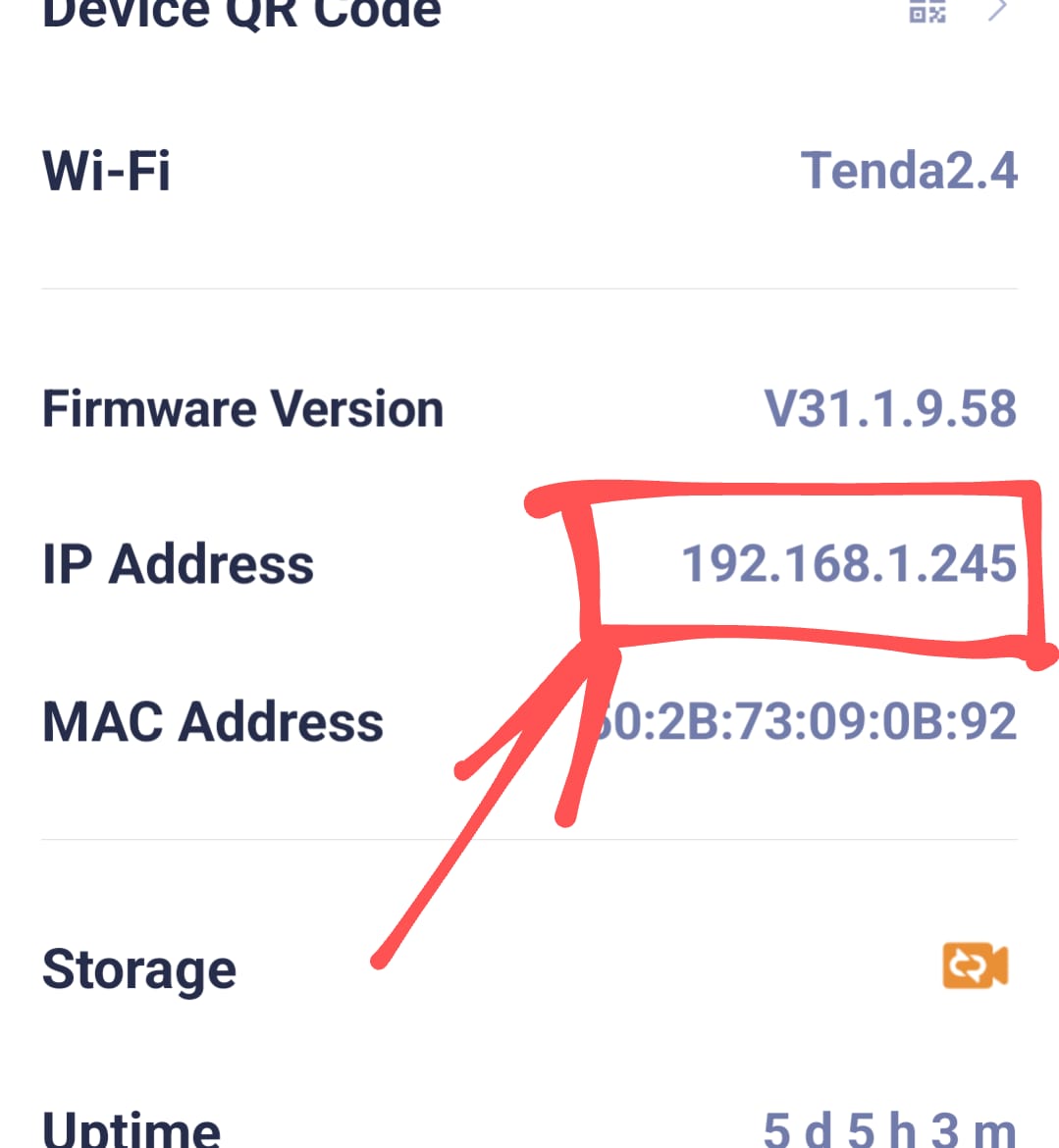
Task: Tap the divider below MAC Address
Action: tap(530, 839)
